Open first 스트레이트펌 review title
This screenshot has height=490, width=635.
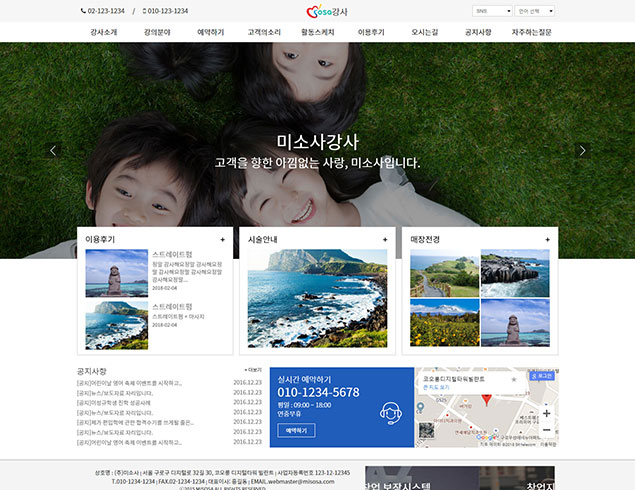pos(172,254)
